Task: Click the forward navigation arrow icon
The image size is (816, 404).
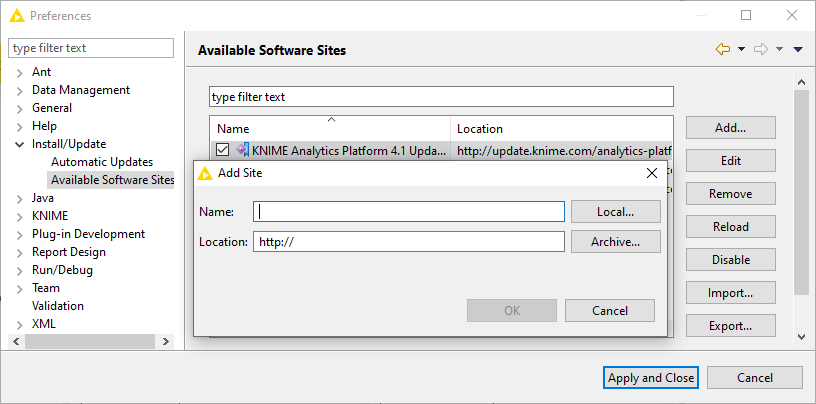Action: [x=761, y=49]
